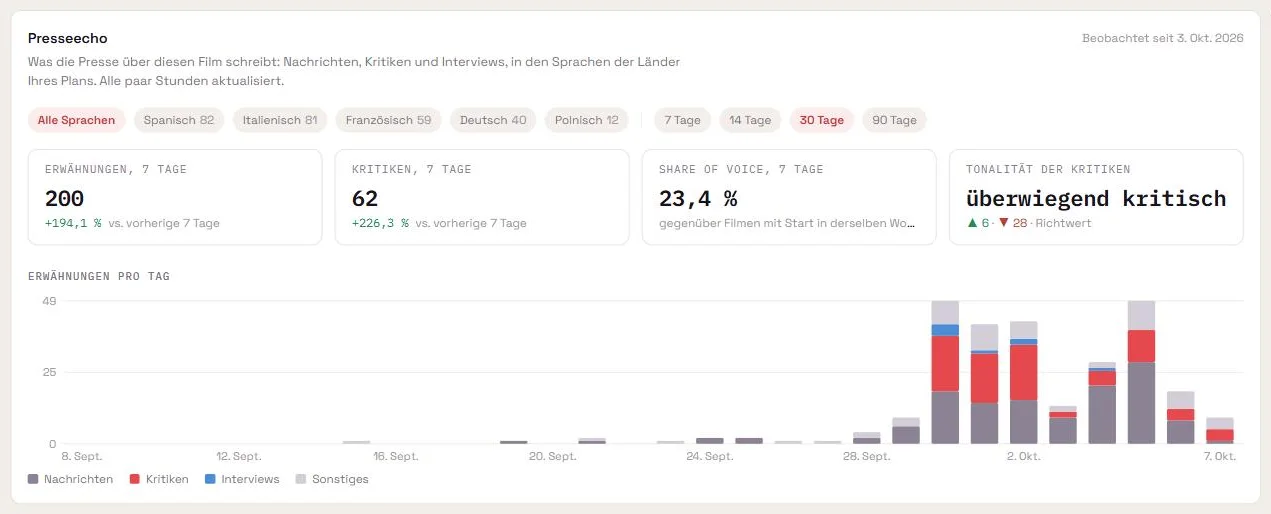Open the Kritiken, 7 Tage card
This screenshot has height=514, width=1271.
pyautogui.click(x=482, y=197)
